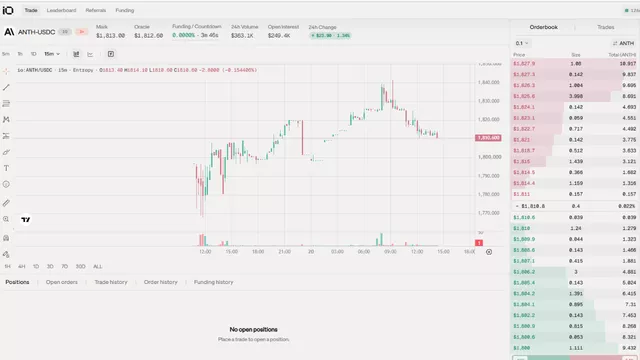Screen dimensions: 640x360
Task: Click the 10x leverage badge
Action: (64, 32)
